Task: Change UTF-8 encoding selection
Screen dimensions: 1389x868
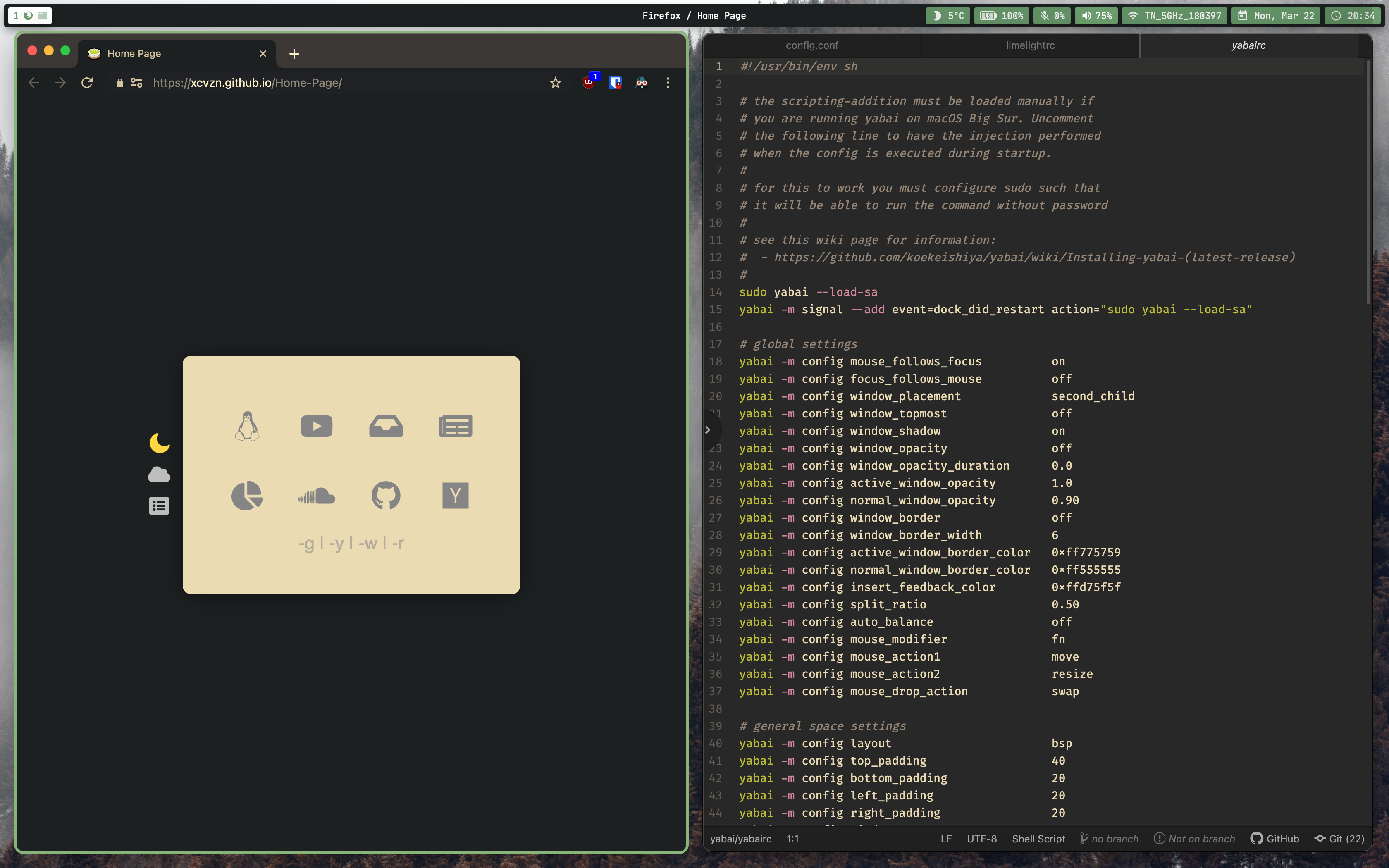Action: (x=981, y=839)
